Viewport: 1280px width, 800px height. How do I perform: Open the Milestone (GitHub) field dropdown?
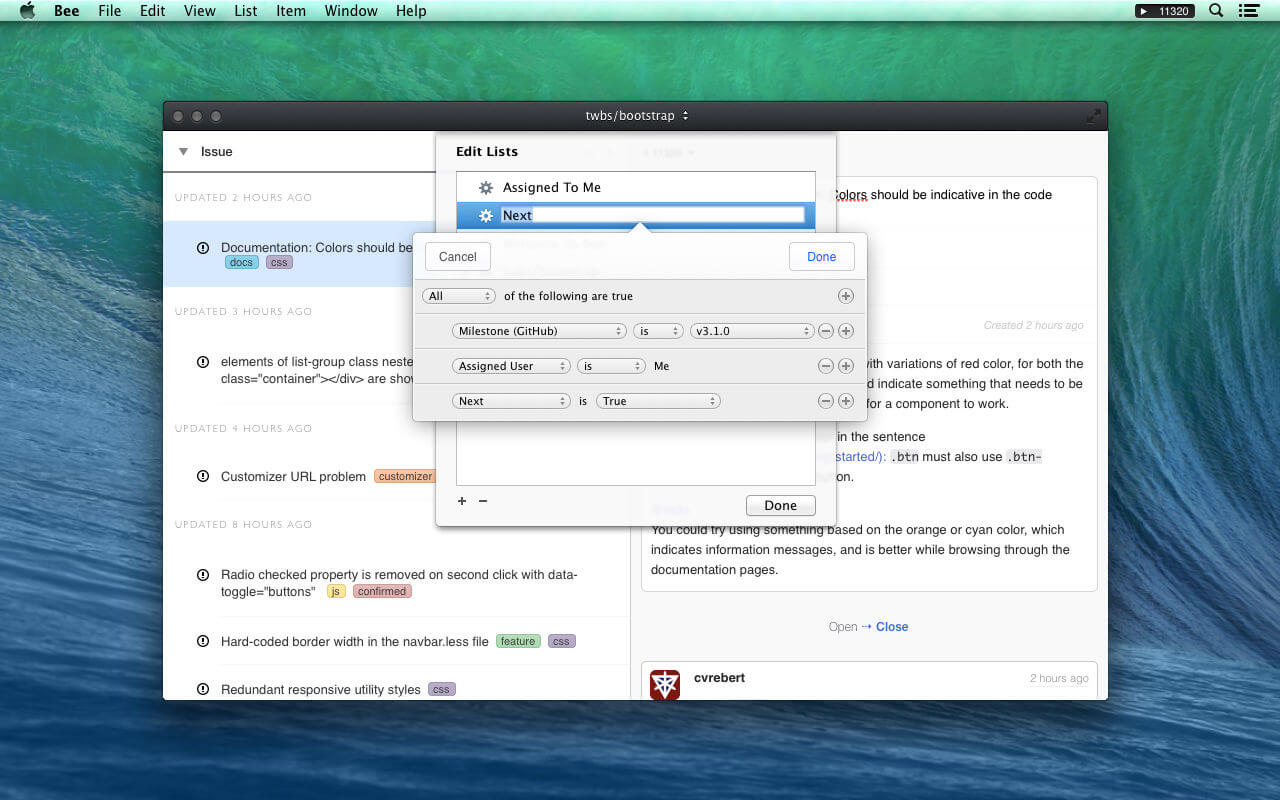(x=539, y=331)
